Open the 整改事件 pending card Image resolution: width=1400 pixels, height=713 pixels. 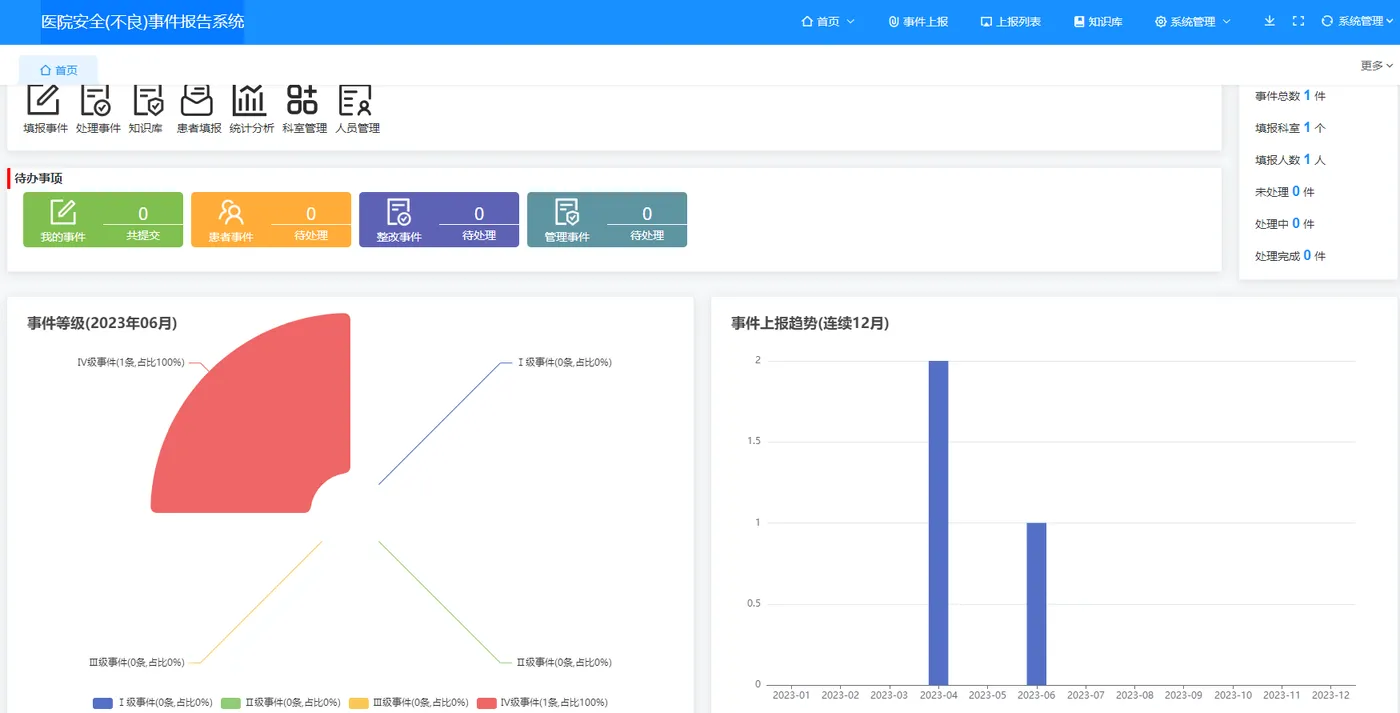[x=439, y=219]
